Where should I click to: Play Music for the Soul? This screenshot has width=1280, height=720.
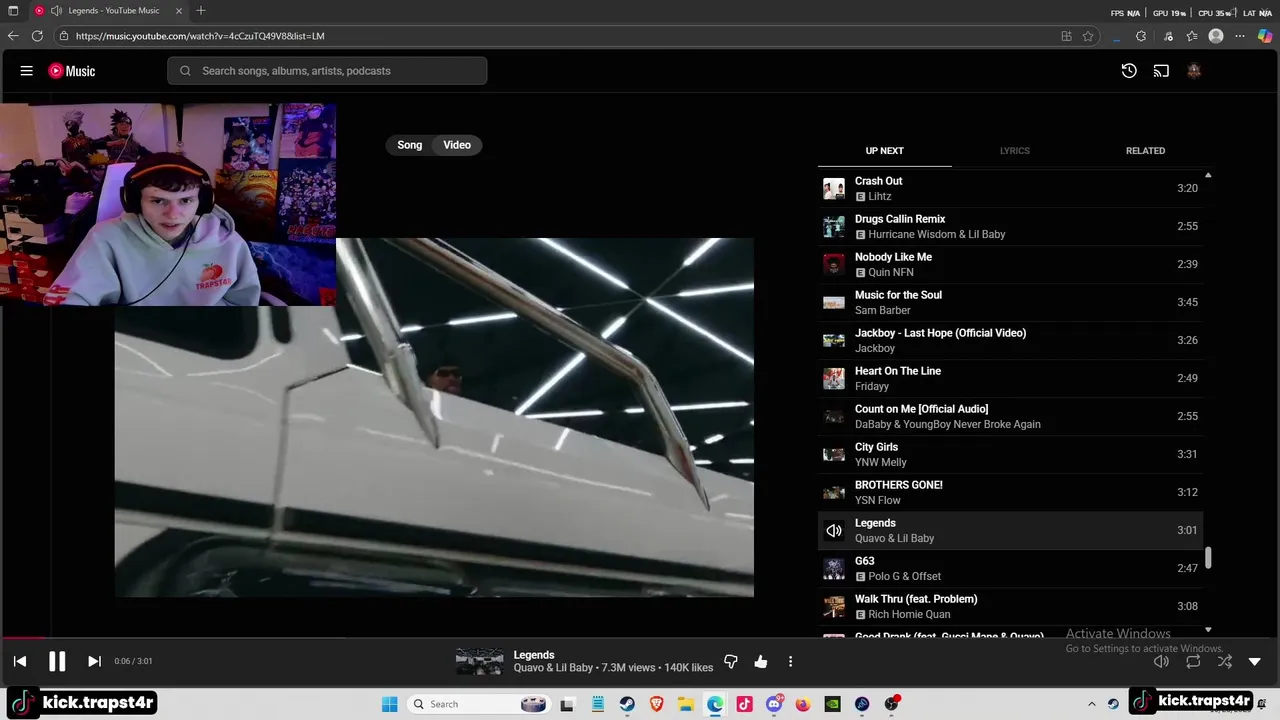pyautogui.click(x=1010, y=302)
